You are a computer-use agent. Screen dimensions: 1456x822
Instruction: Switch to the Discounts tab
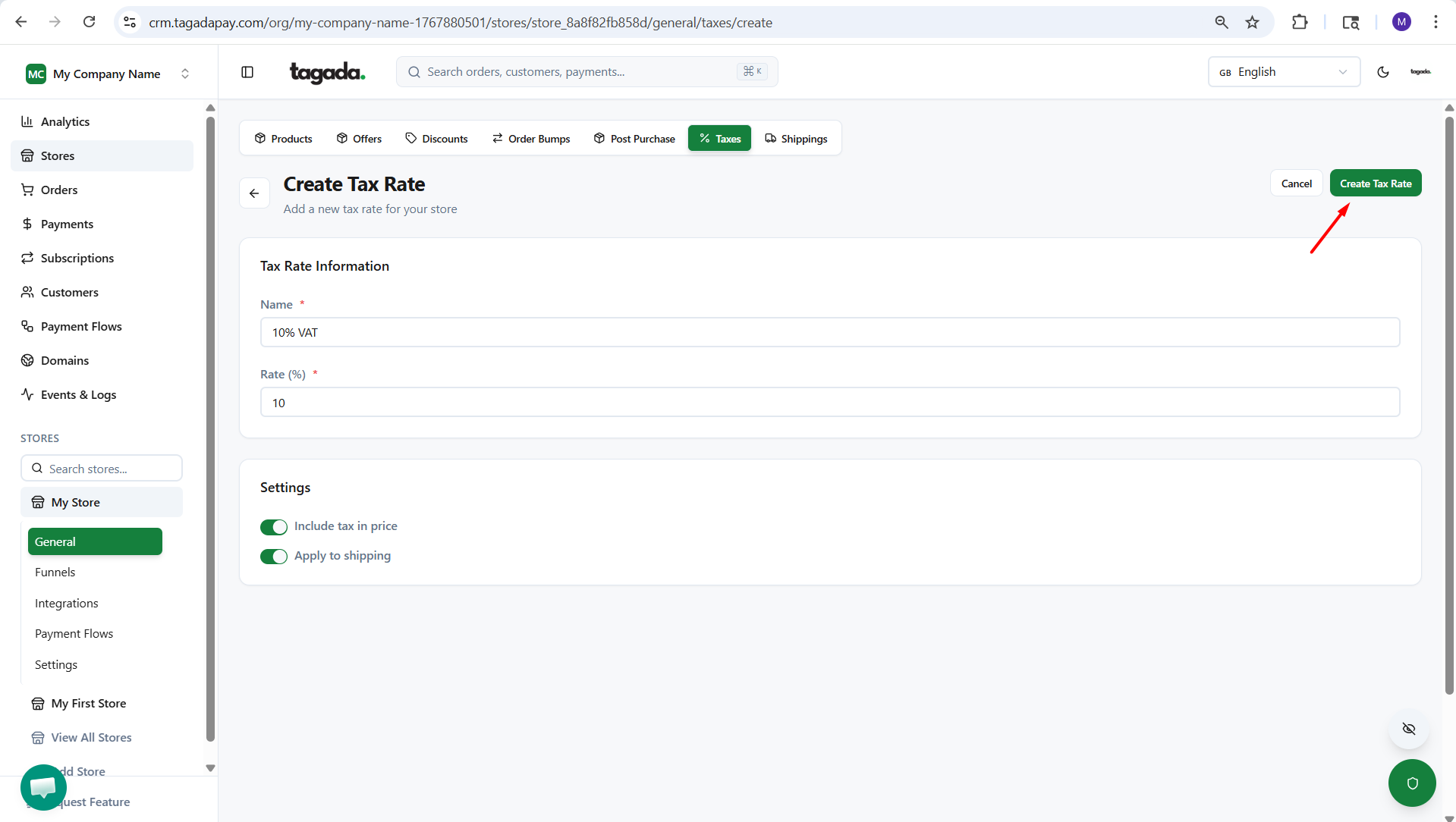437,139
